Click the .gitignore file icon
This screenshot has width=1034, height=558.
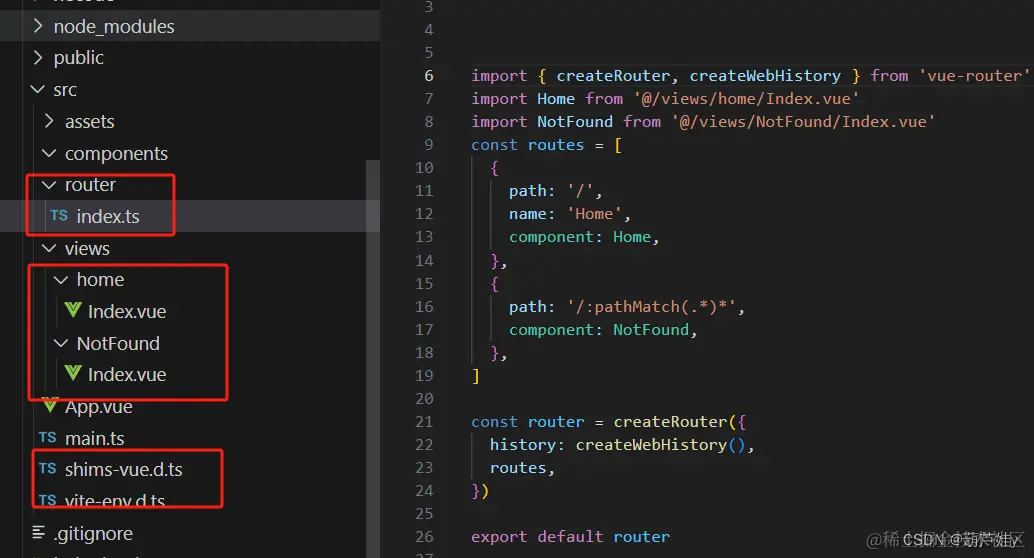tap(39, 532)
